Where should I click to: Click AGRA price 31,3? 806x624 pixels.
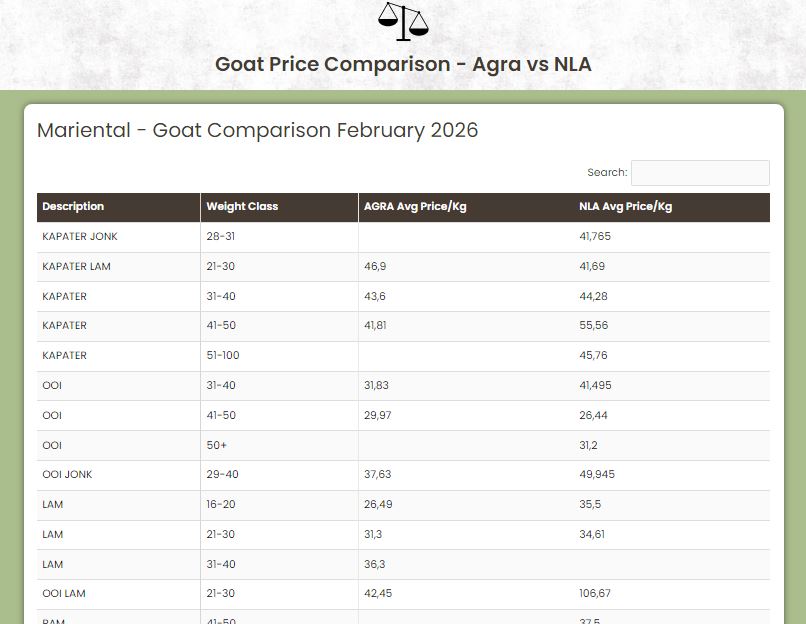tap(373, 534)
